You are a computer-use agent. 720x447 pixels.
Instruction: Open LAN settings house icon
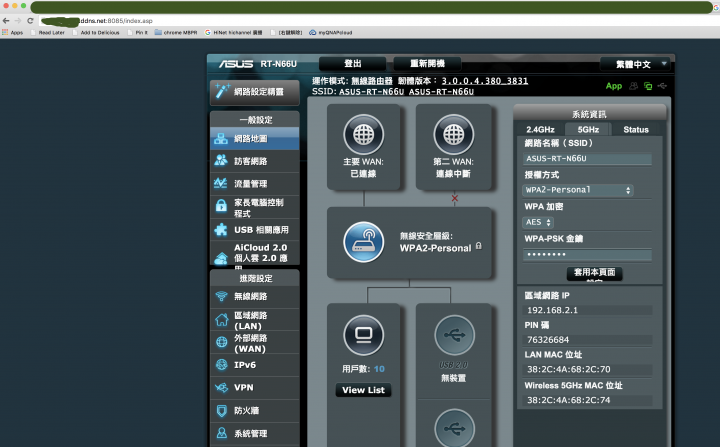point(222,320)
